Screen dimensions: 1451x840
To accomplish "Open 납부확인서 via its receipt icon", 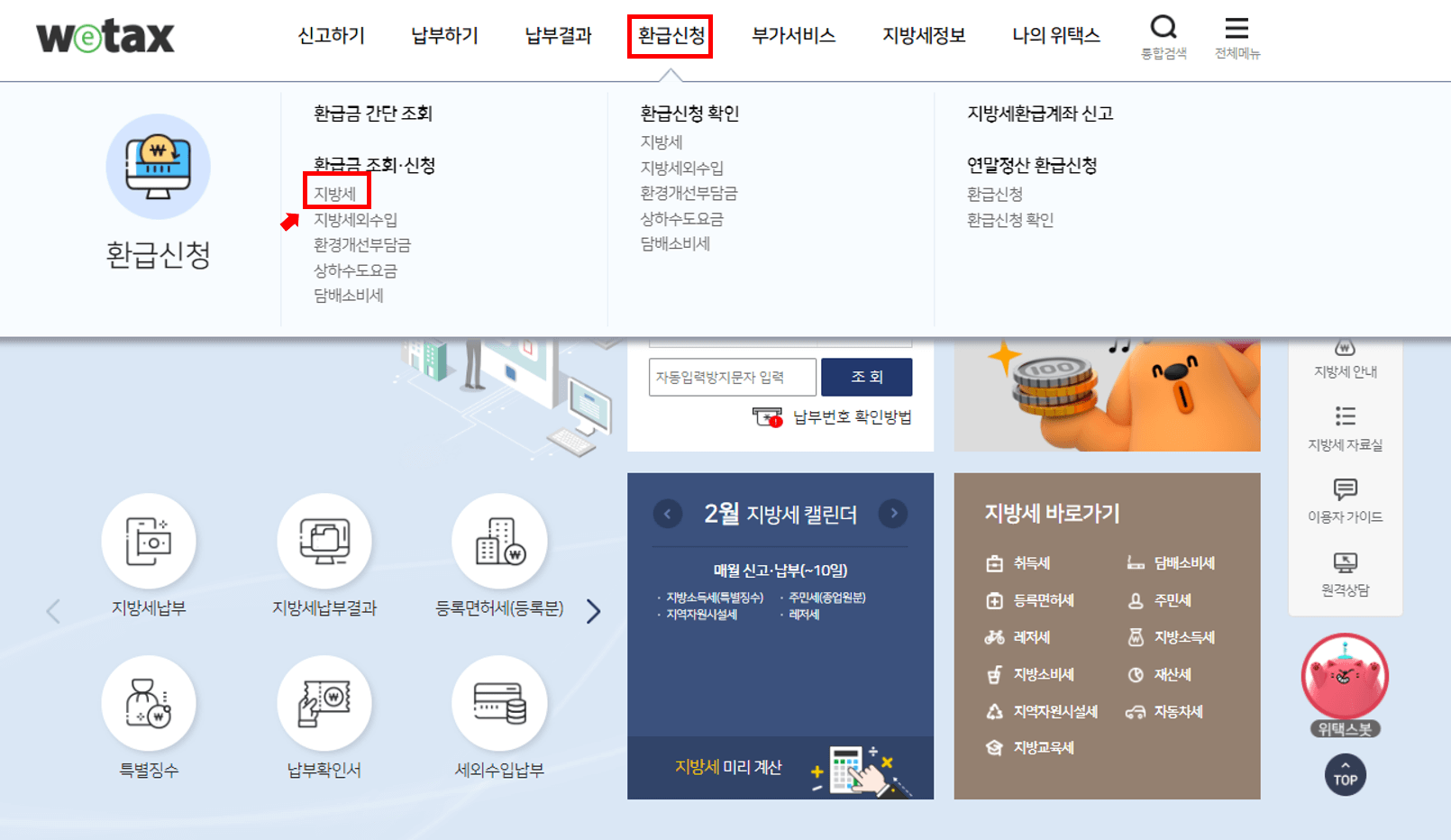I will pos(324,703).
